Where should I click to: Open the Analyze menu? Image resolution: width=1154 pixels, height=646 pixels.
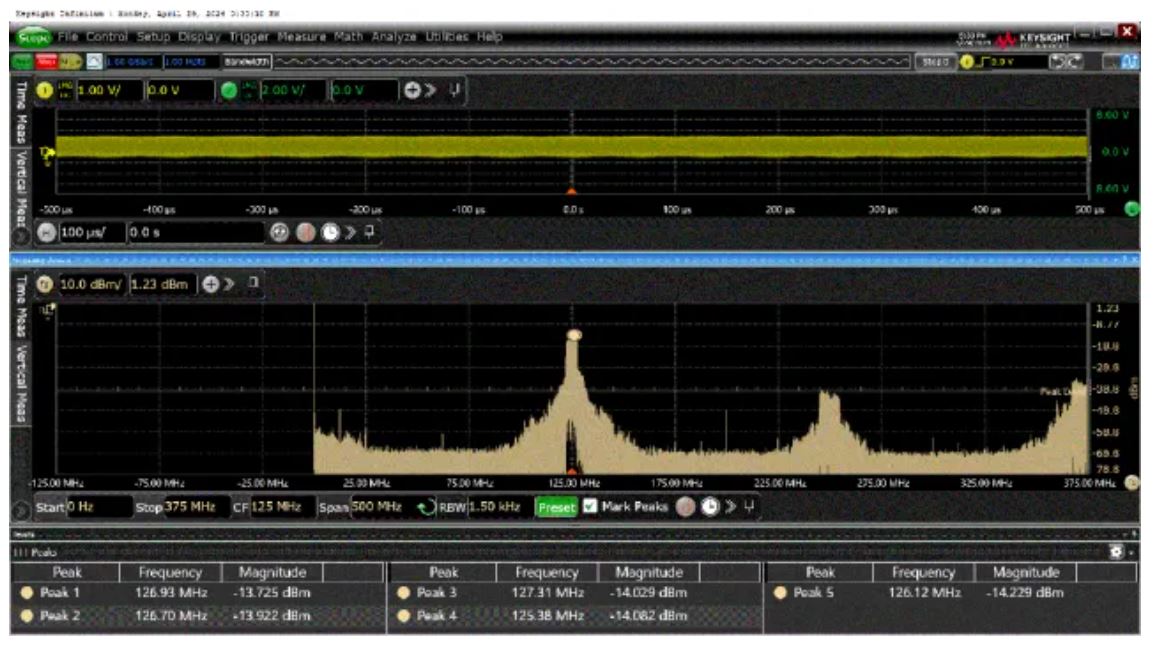pos(394,36)
